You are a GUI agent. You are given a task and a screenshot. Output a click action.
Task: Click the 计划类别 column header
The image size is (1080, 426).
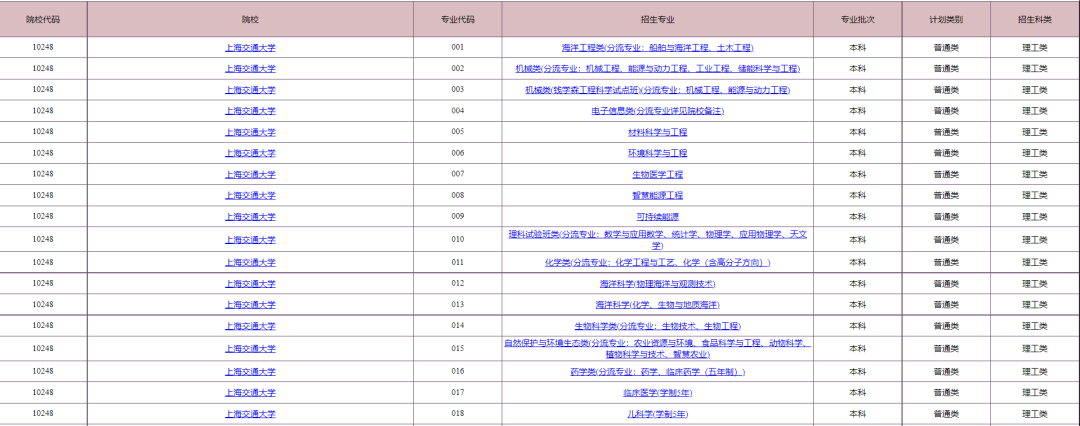946,19
